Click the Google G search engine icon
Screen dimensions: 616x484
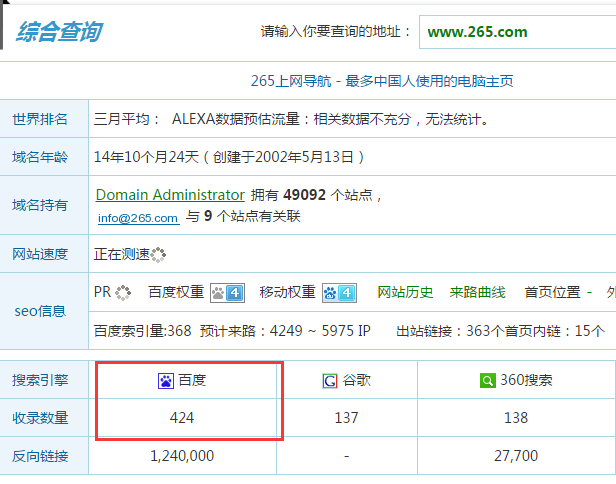pos(330,381)
